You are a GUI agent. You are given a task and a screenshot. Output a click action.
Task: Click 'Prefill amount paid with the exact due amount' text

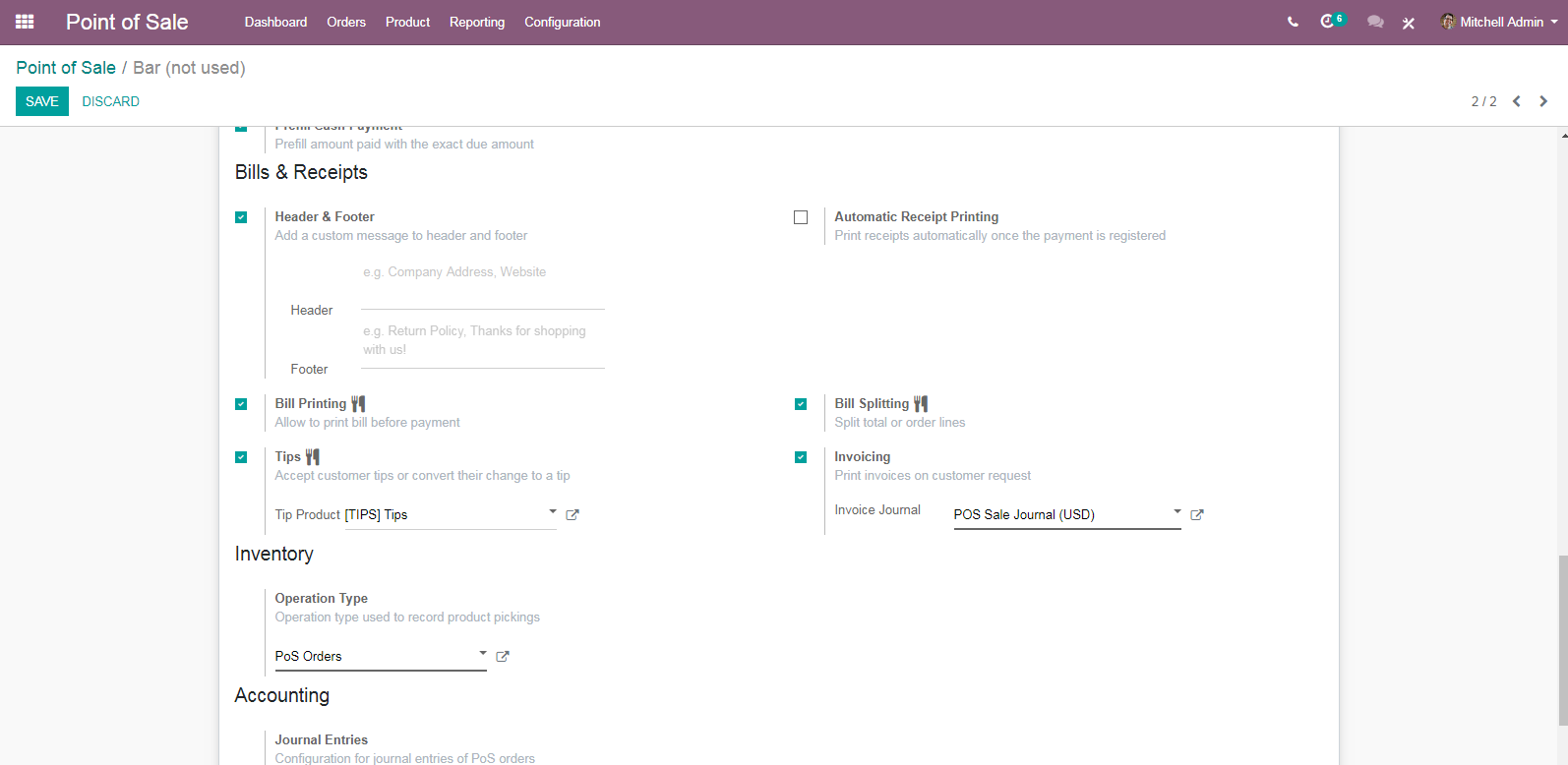click(404, 144)
